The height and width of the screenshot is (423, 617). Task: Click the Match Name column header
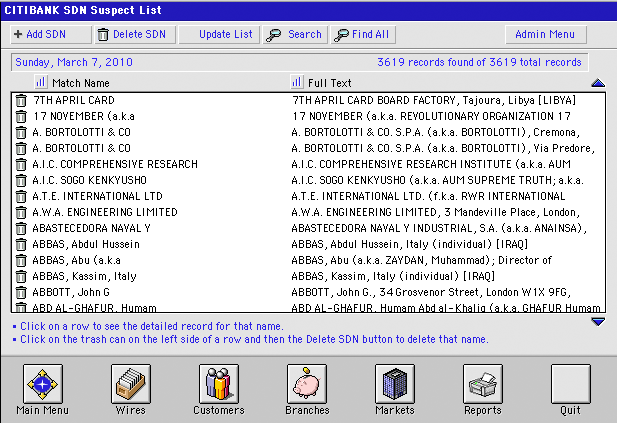tap(81, 83)
